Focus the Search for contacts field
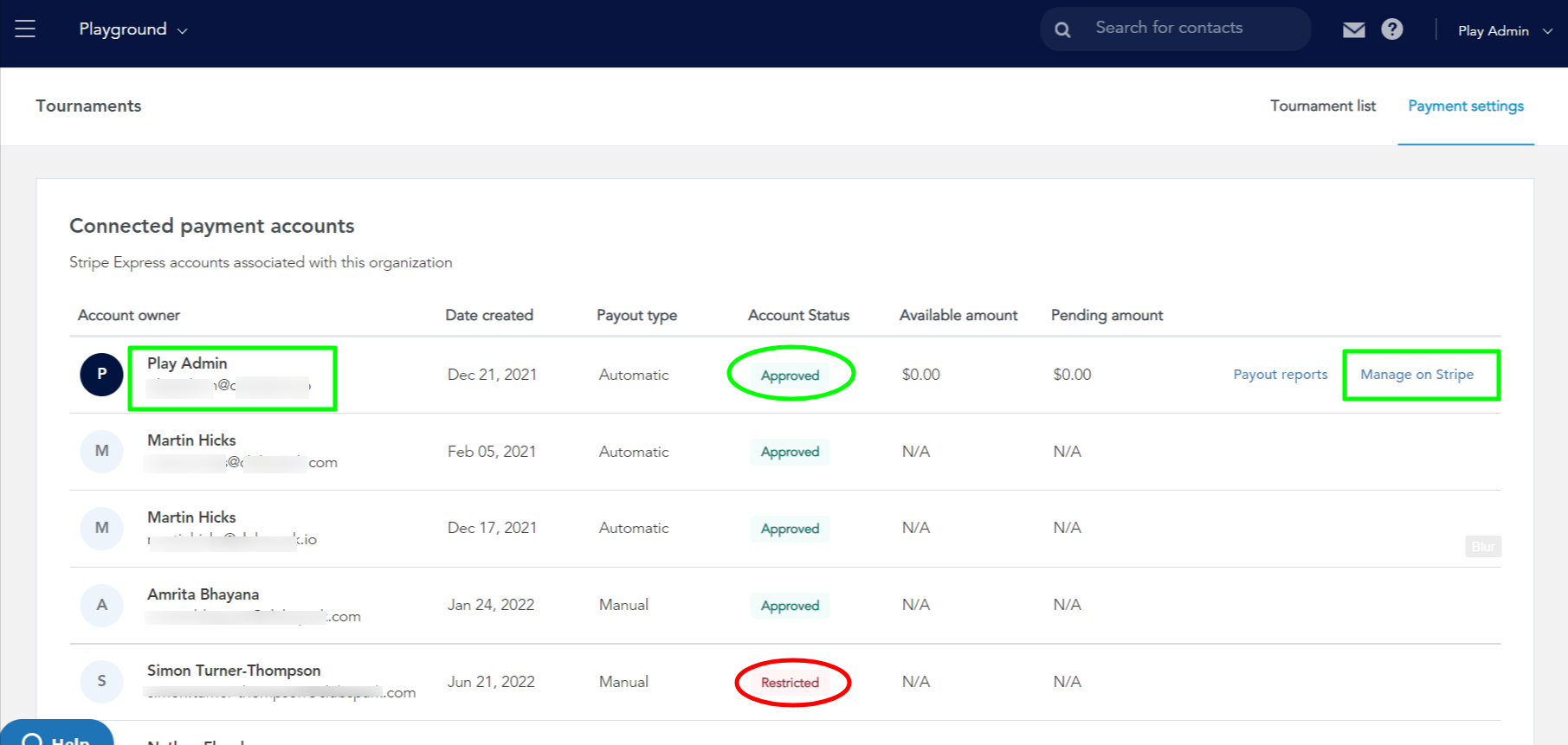1568x745 pixels. pos(1195,29)
